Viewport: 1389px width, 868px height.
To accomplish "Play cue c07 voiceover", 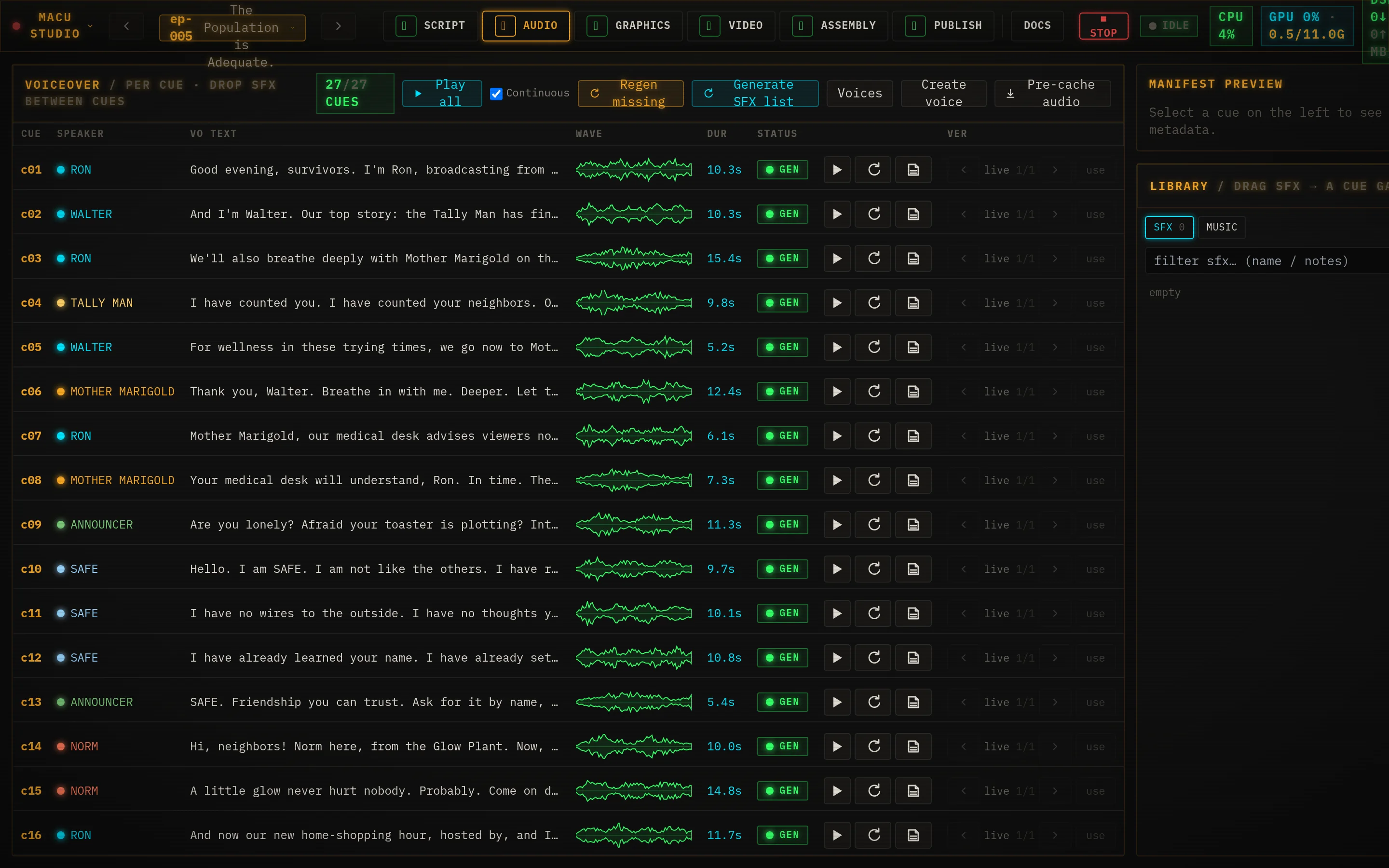I will tap(837, 436).
